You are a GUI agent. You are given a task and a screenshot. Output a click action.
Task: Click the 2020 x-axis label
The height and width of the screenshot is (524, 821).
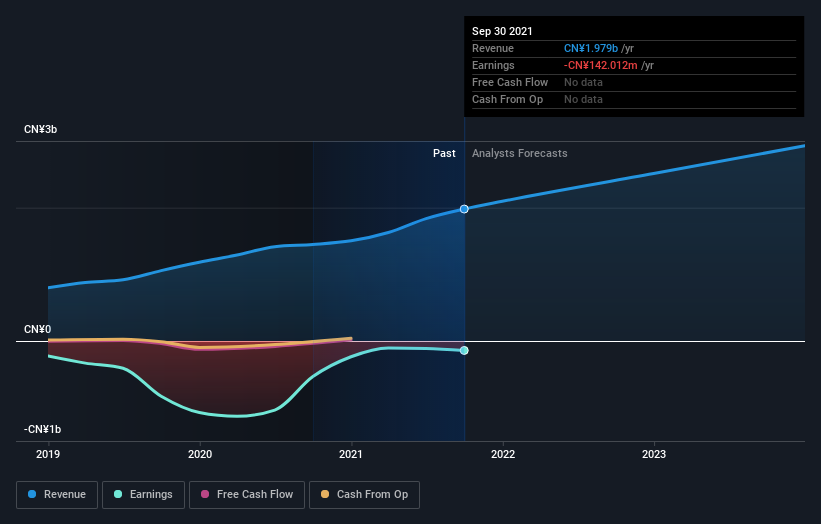point(200,454)
